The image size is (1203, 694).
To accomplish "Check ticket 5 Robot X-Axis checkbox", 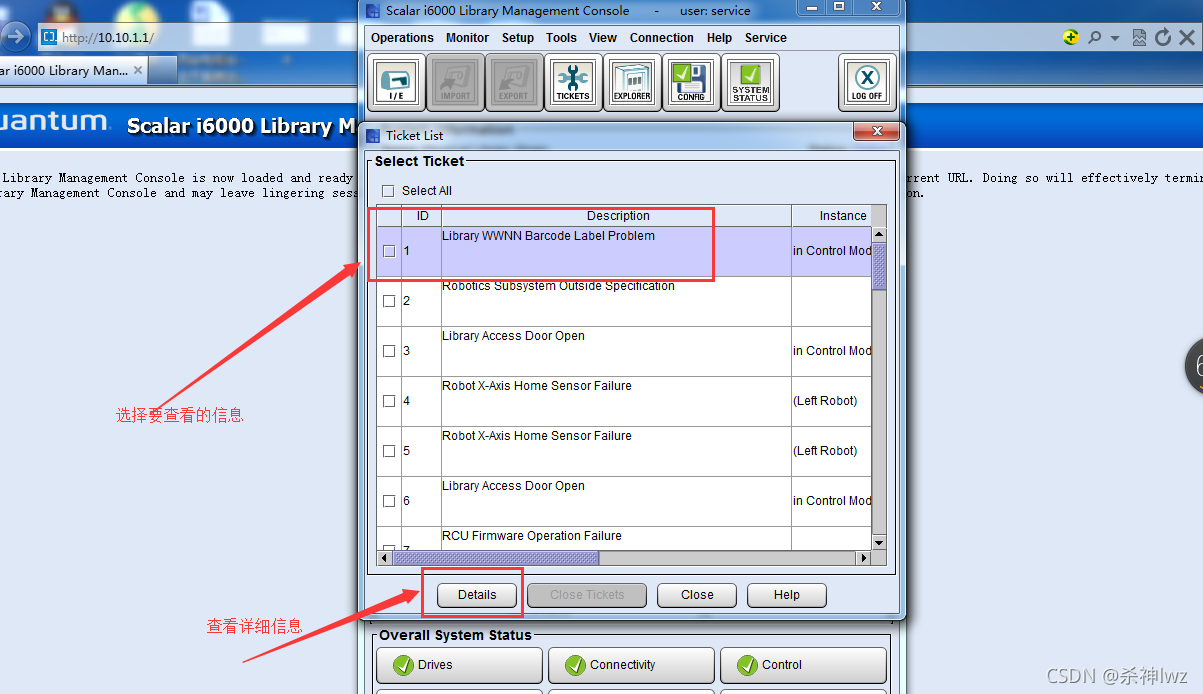I will 389,451.
